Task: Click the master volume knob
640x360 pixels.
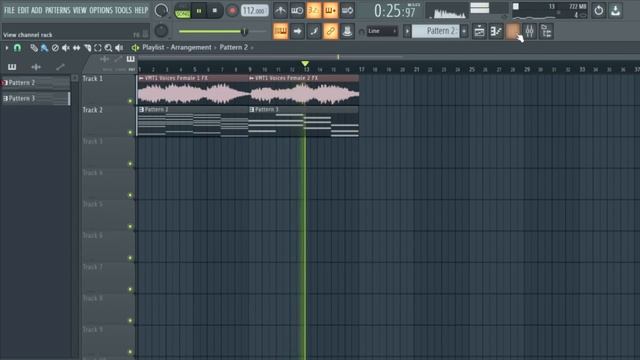Action: pos(161,11)
